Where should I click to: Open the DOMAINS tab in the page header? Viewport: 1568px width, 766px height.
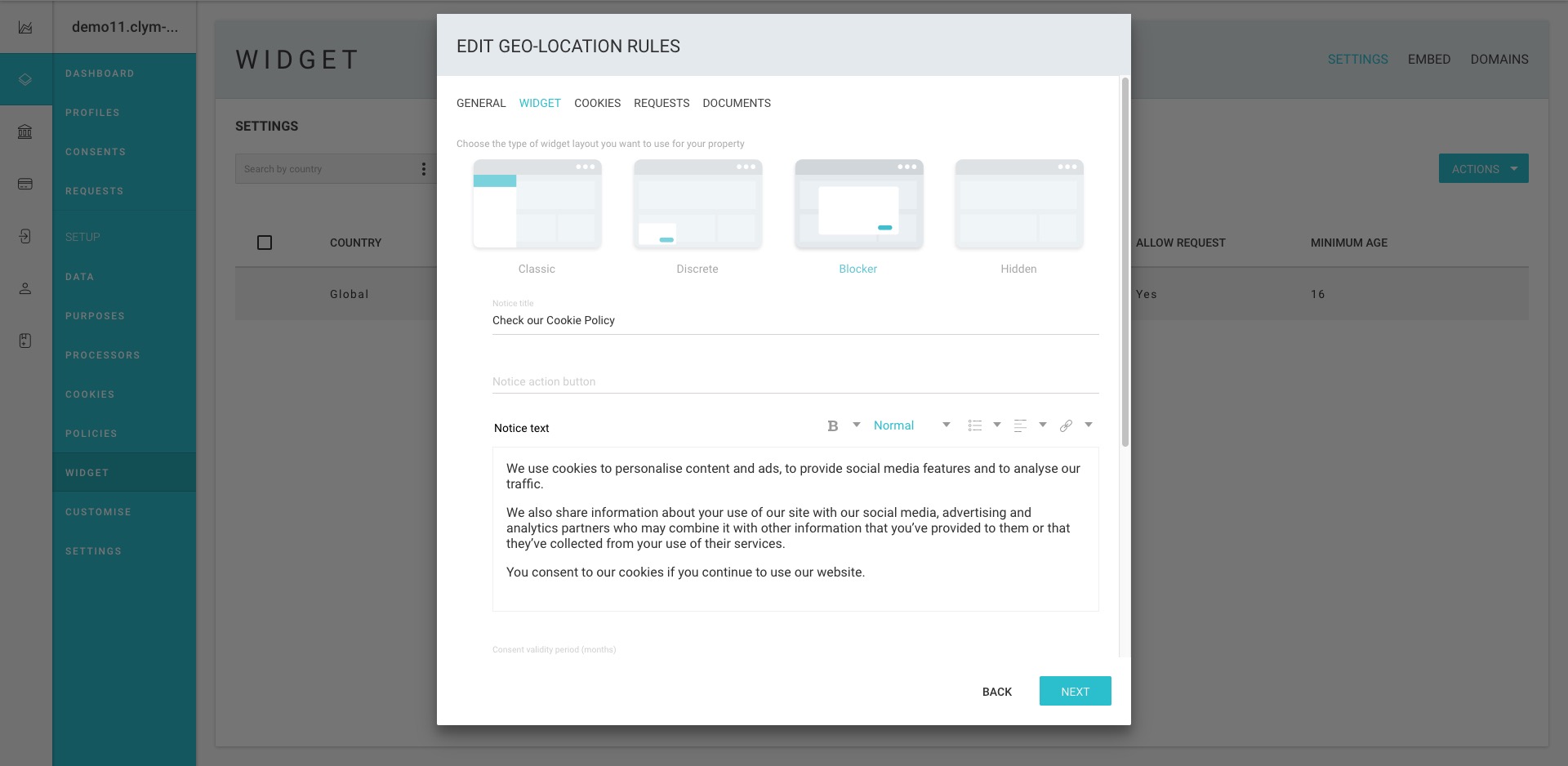pos(1499,60)
